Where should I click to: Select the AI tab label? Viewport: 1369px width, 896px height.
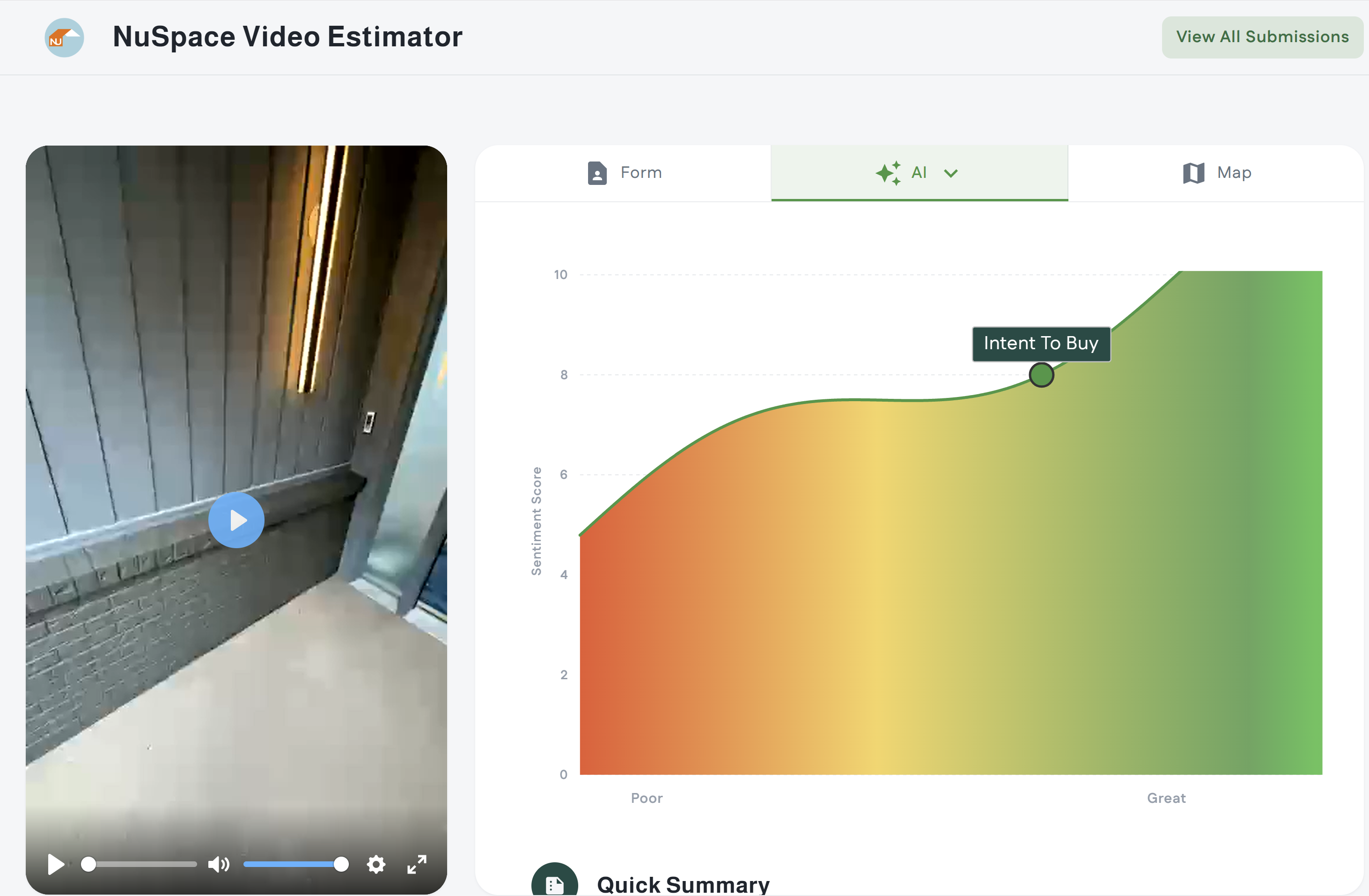tap(919, 173)
